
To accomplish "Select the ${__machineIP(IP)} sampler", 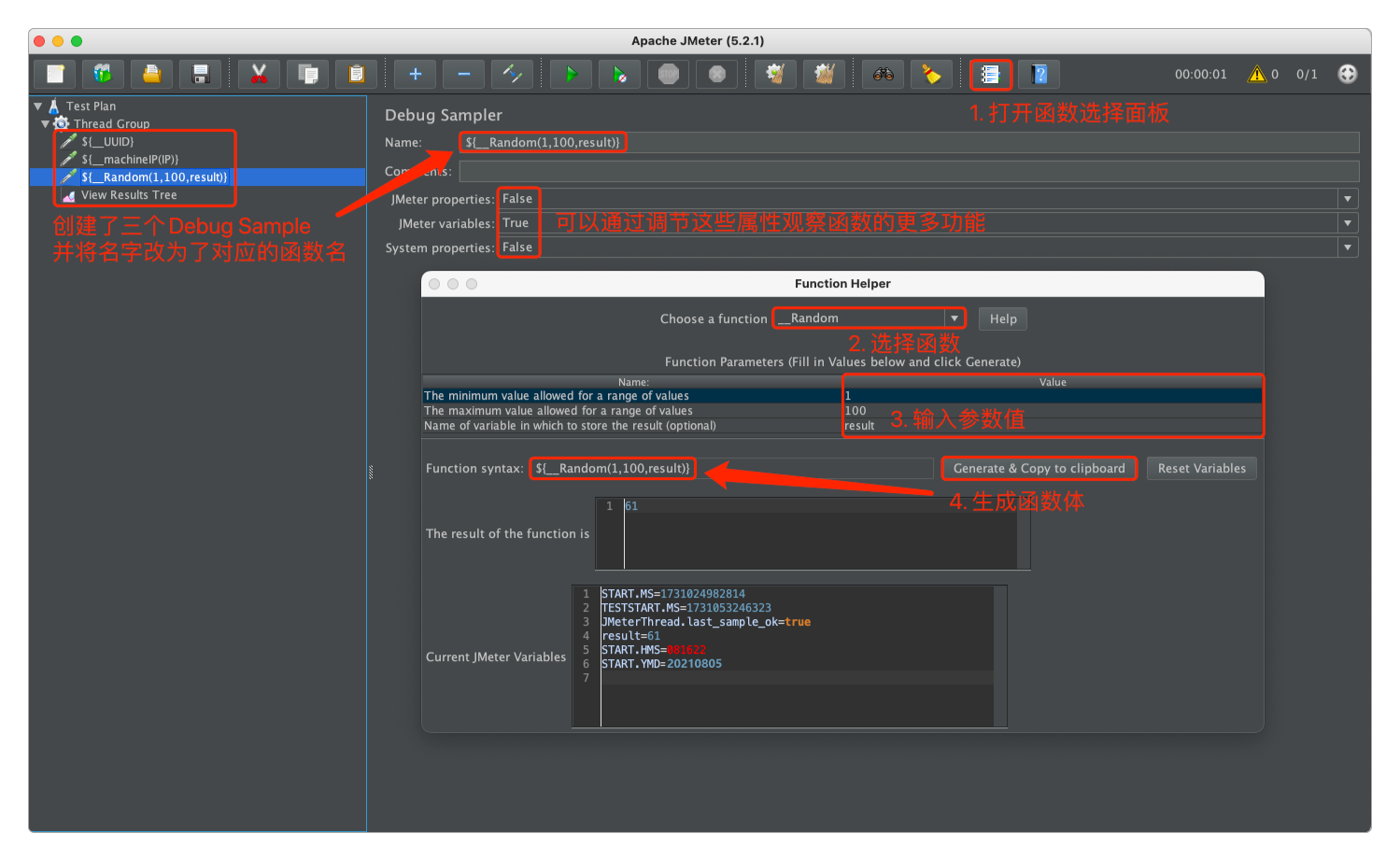I will (x=130, y=160).
